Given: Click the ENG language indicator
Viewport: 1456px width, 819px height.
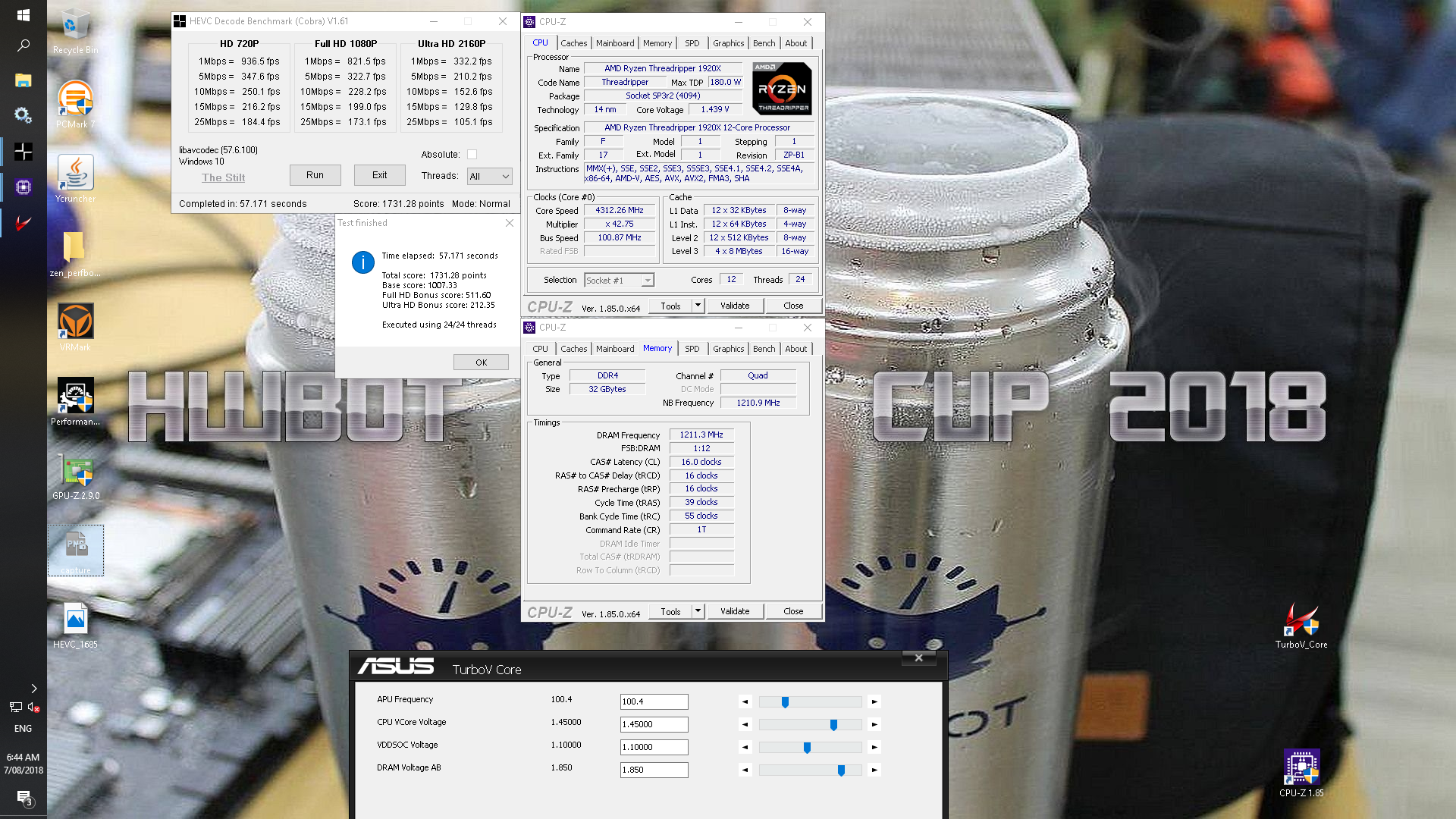Looking at the screenshot, I should click(23, 729).
